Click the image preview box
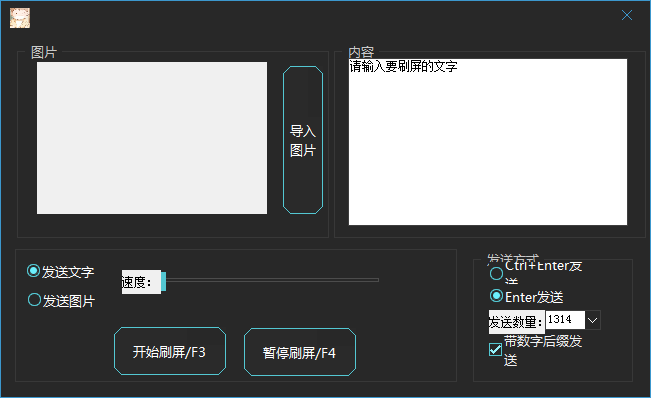 pyautogui.click(x=152, y=138)
